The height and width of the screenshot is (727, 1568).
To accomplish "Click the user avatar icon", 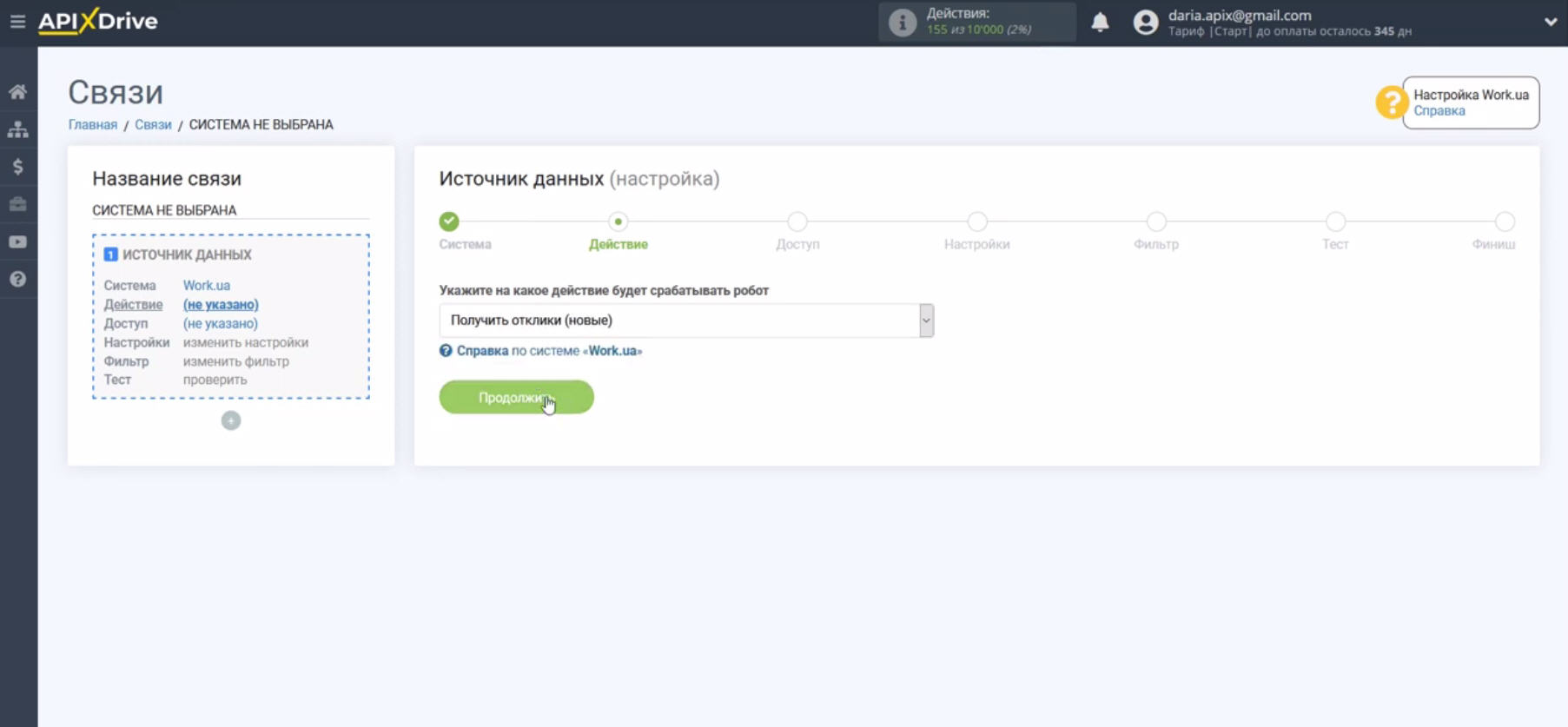I will click(x=1146, y=22).
